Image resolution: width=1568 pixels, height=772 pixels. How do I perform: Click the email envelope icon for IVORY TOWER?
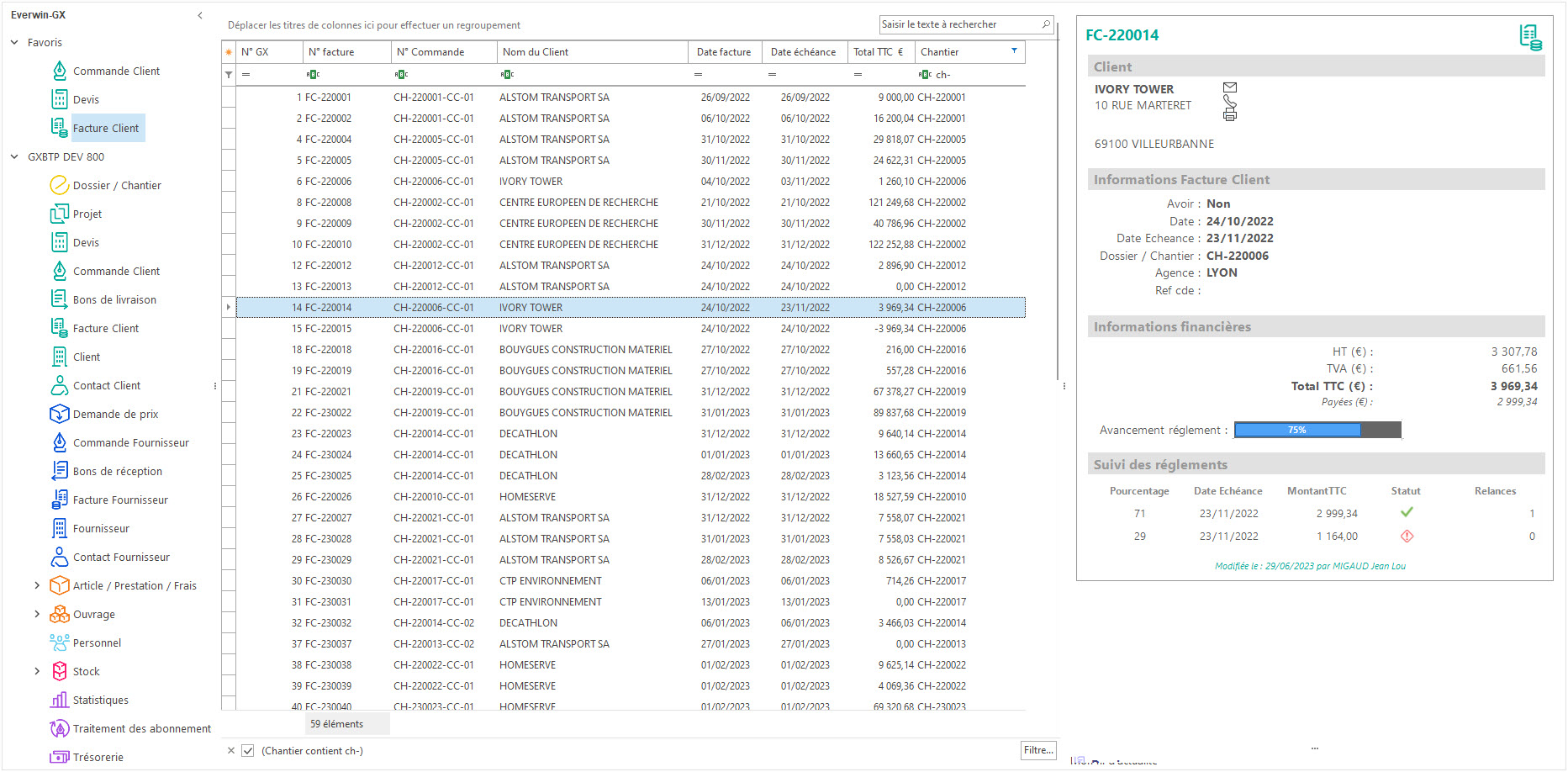pos(1230,87)
